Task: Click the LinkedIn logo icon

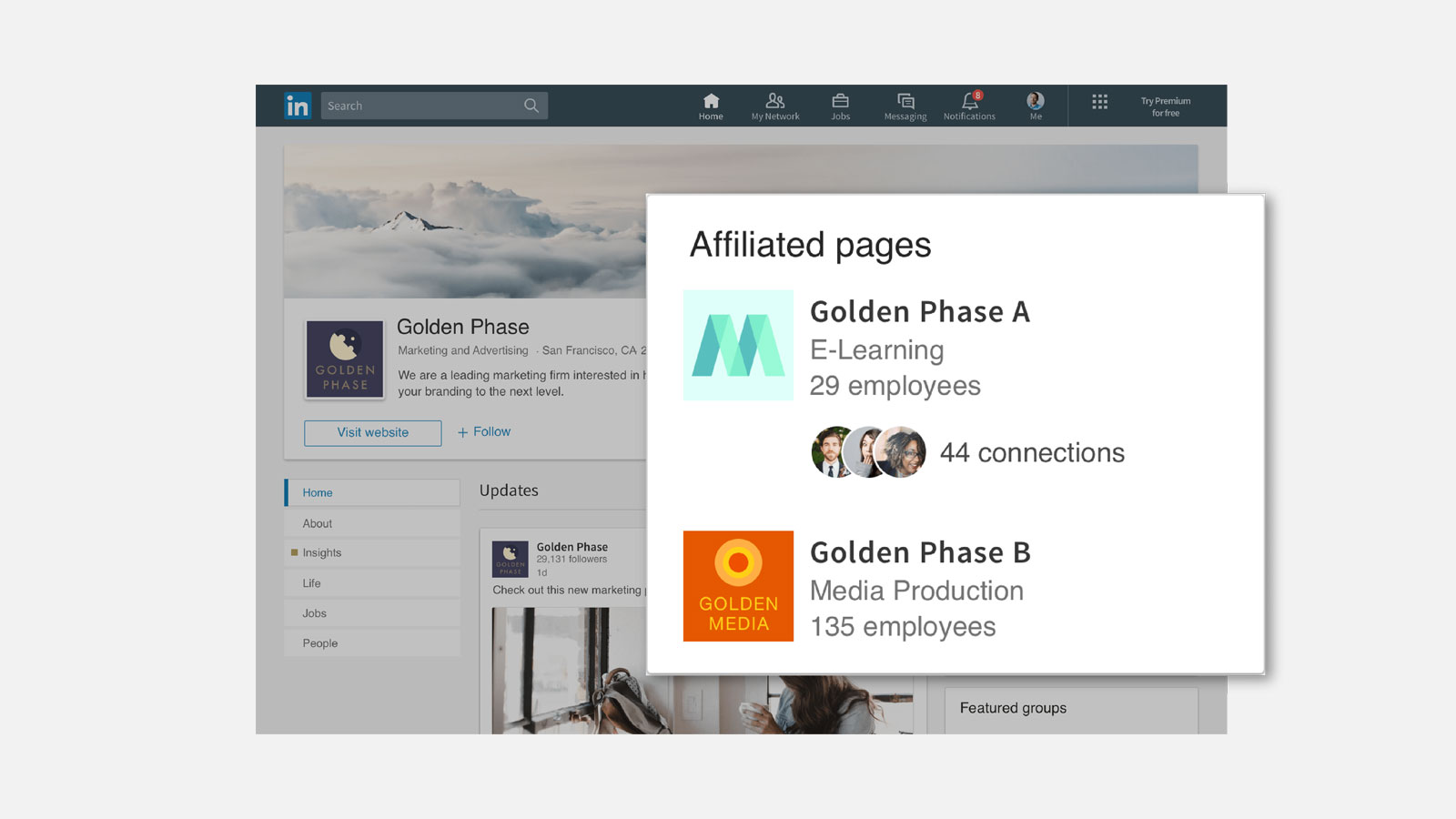Action: pos(298,106)
